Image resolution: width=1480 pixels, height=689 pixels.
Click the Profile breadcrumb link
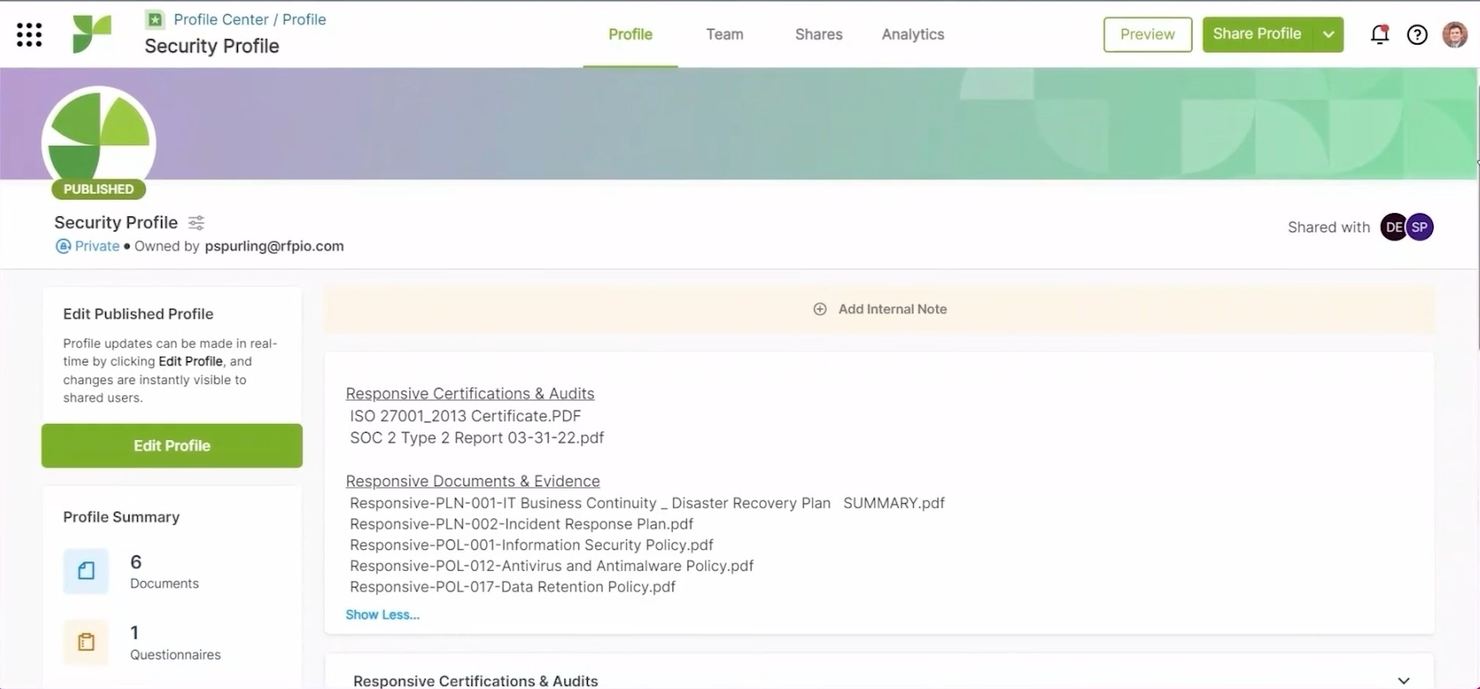pos(304,19)
